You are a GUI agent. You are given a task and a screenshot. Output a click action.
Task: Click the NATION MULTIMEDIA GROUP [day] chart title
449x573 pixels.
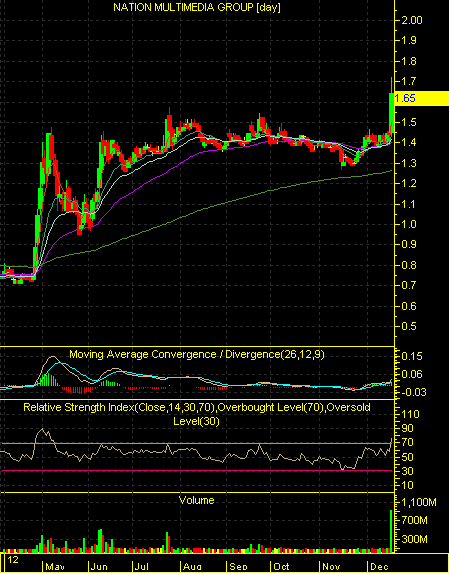tap(197, 7)
